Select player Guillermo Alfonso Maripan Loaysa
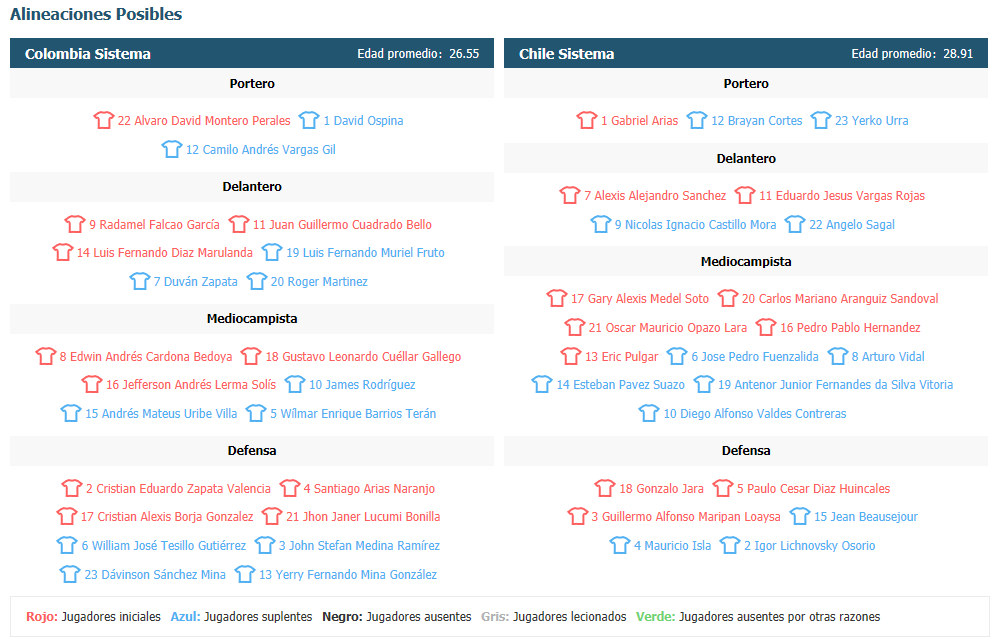Viewport: 1000px width, 643px height. 686,517
